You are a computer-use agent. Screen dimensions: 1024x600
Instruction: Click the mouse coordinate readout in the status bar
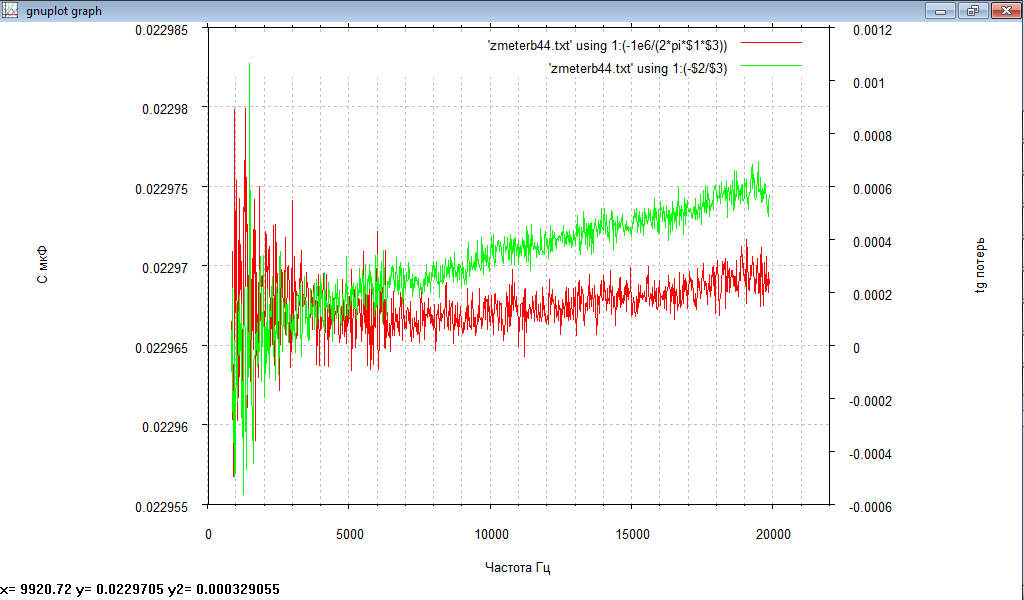[x=140, y=590]
